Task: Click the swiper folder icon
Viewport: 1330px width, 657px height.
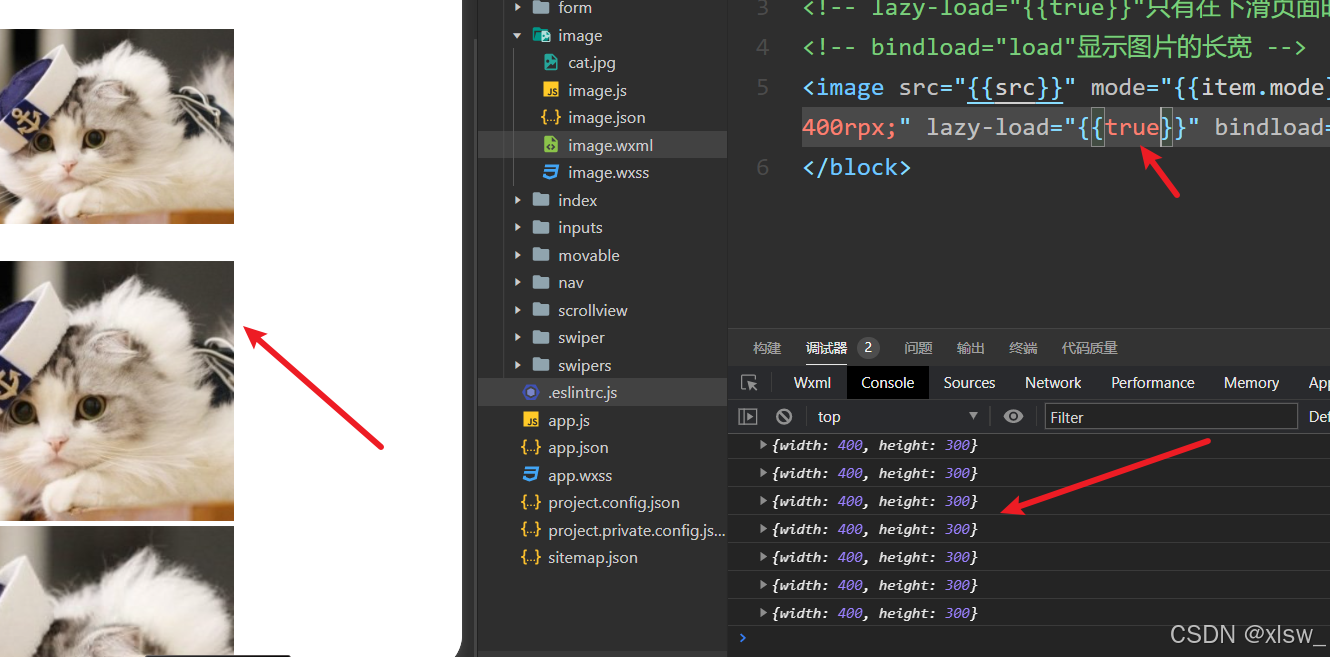Action: click(x=541, y=337)
